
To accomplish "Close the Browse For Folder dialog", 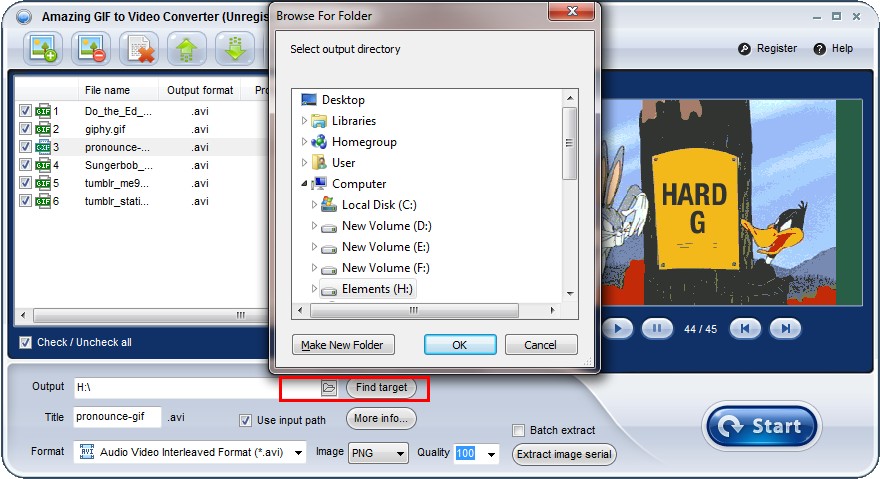I will click(572, 11).
